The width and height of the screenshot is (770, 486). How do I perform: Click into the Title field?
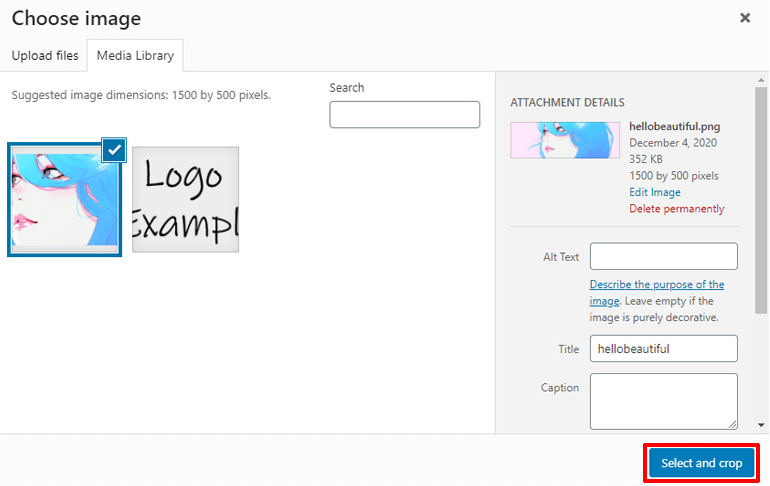(x=663, y=348)
